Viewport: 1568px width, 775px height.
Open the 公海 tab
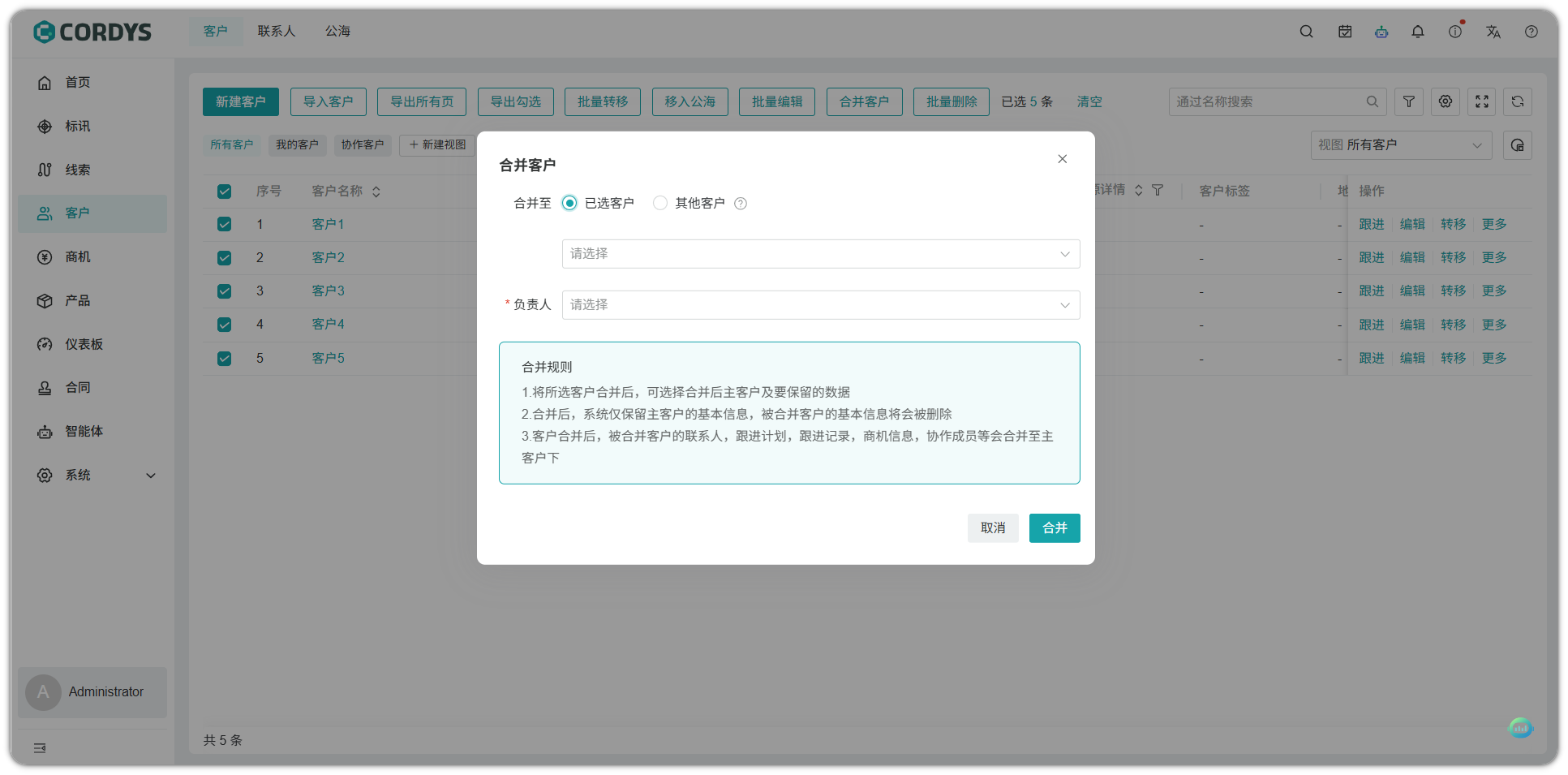point(337,31)
